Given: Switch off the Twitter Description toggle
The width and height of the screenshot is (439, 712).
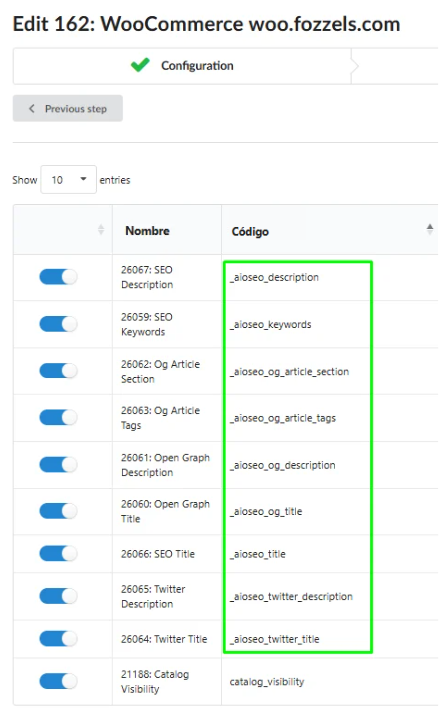Looking at the screenshot, I should [58, 596].
